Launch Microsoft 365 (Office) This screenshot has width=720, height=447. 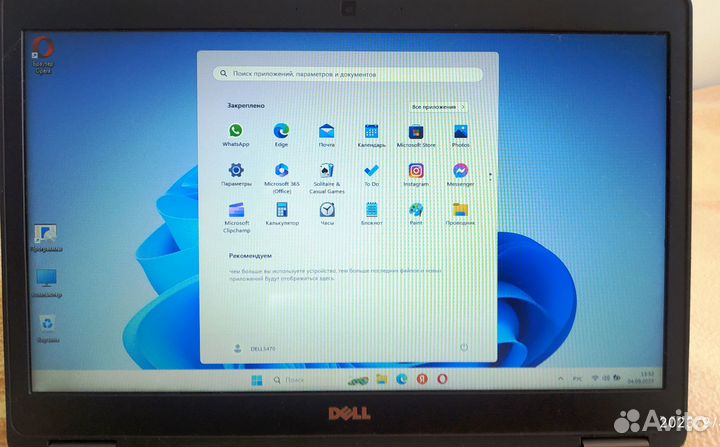click(x=281, y=178)
